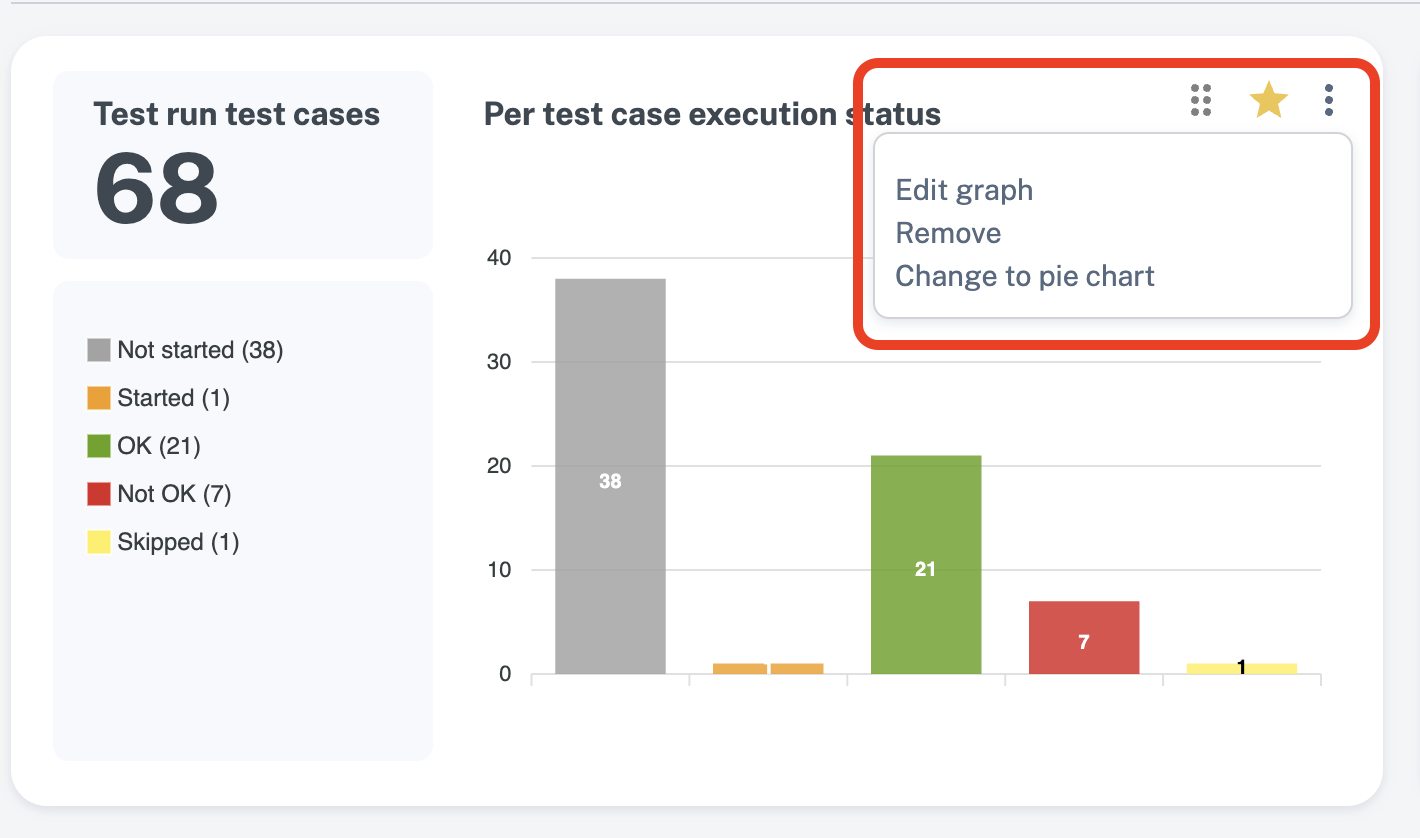The width and height of the screenshot is (1420, 838).
Task: Click the Test run test cases 68 counter
Action: pos(243,165)
